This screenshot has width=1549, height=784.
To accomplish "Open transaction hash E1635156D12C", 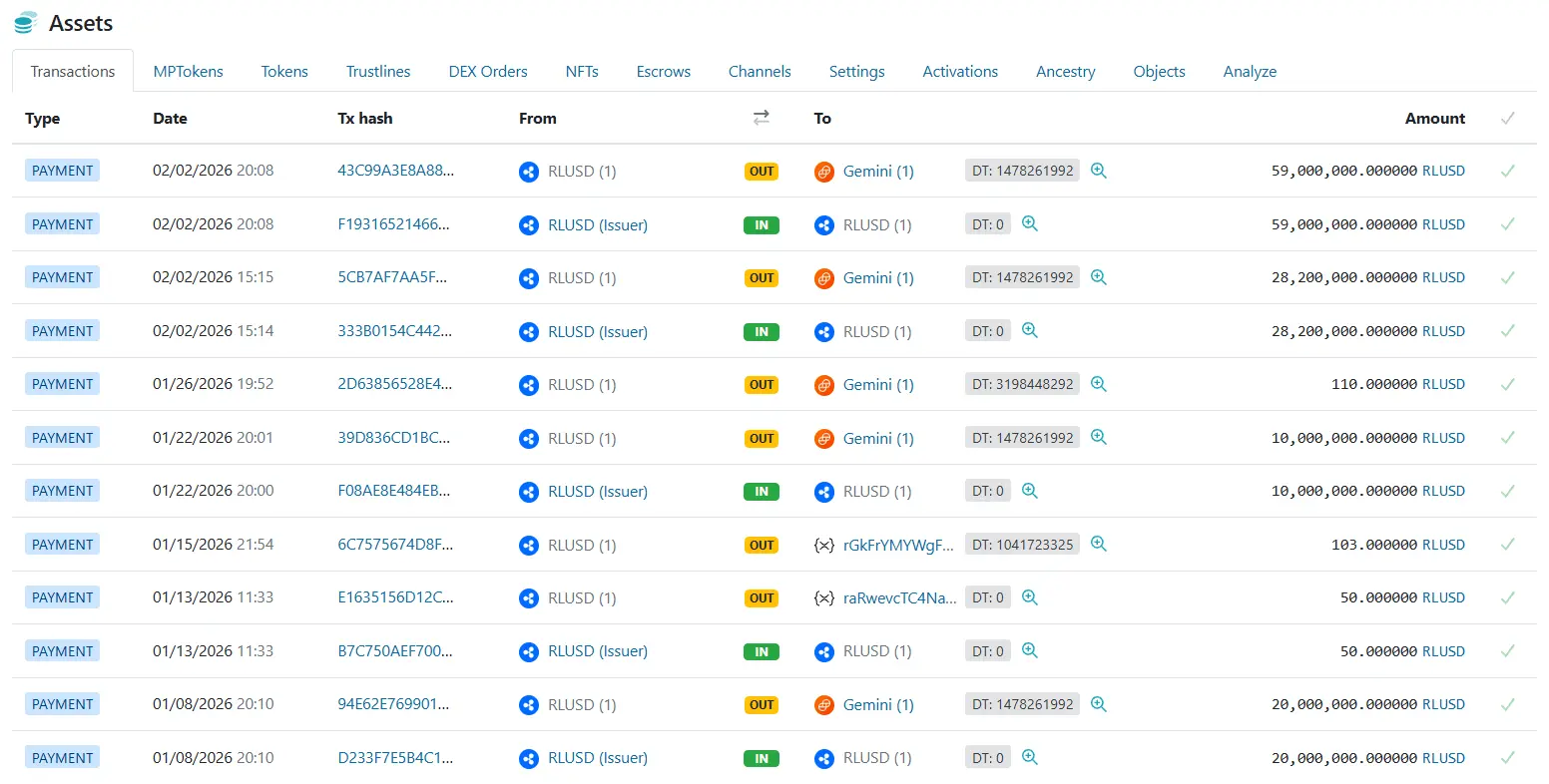I will coord(395,597).
